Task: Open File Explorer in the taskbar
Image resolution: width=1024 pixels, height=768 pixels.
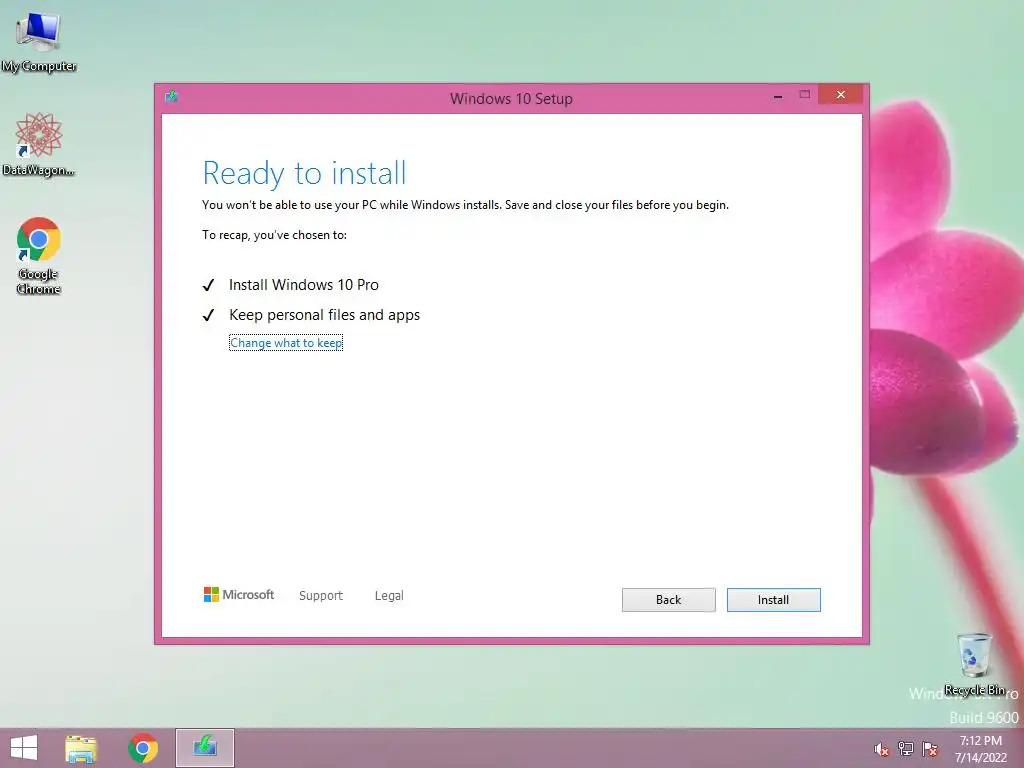Action: click(81, 748)
